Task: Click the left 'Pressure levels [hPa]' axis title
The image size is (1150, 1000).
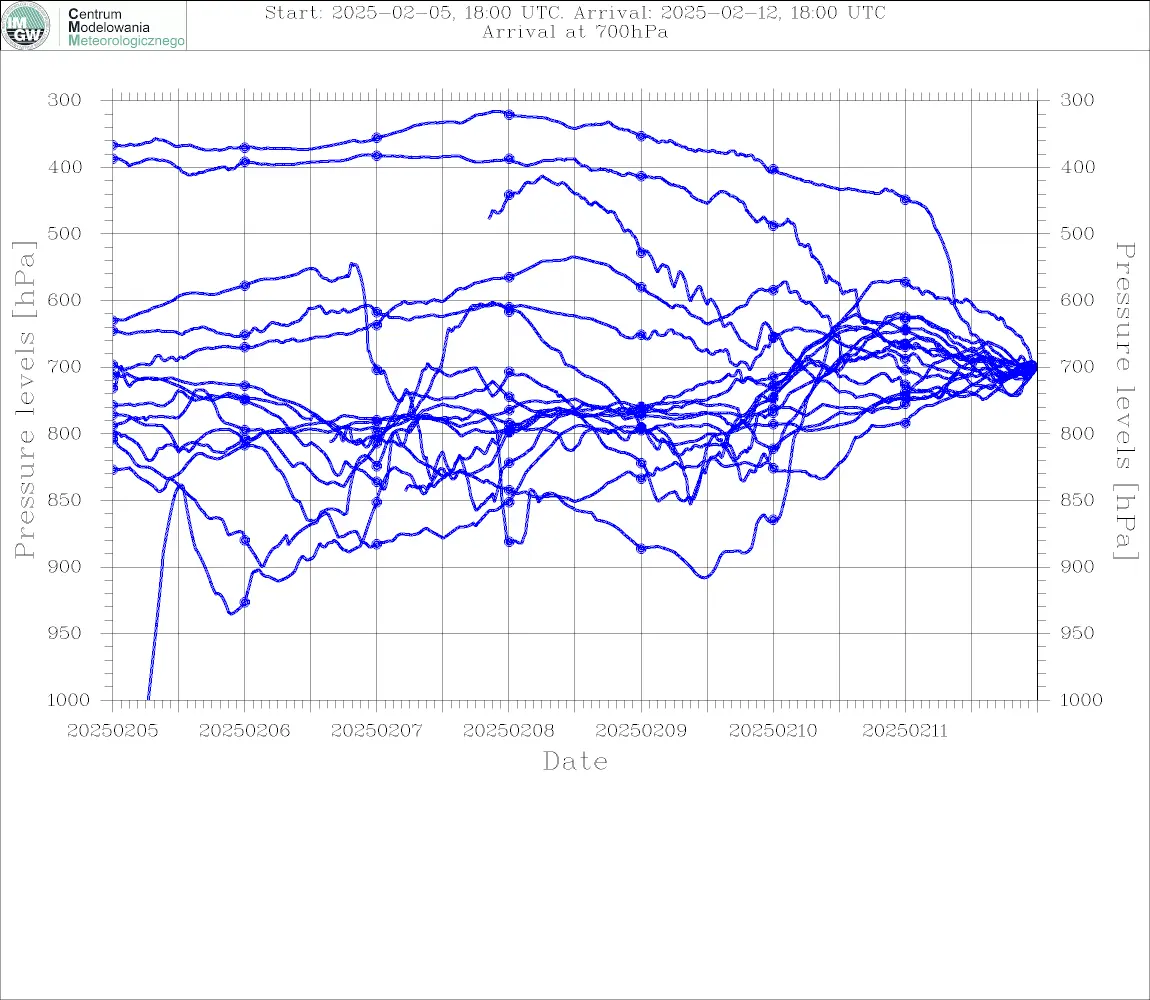Action: click(24, 400)
